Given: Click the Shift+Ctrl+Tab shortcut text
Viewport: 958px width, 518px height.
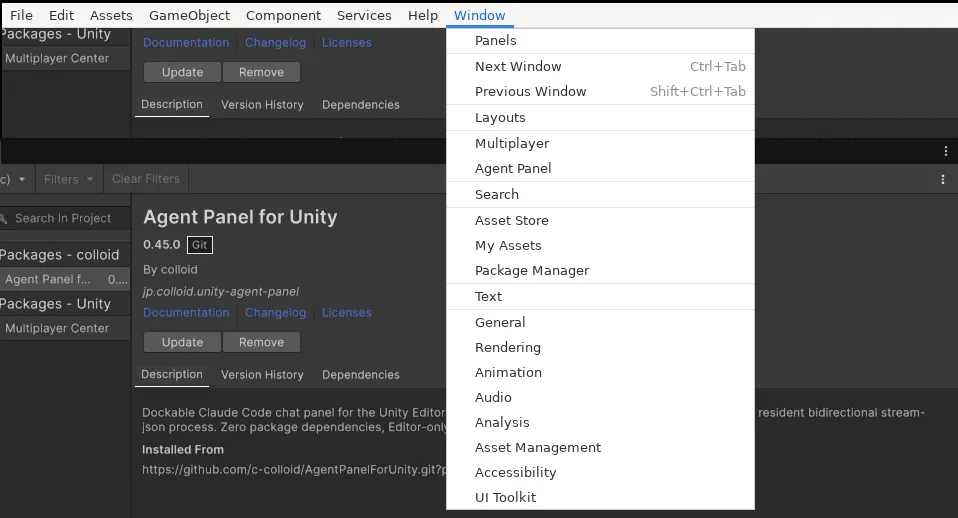Looking at the screenshot, I should (x=698, y=91).
